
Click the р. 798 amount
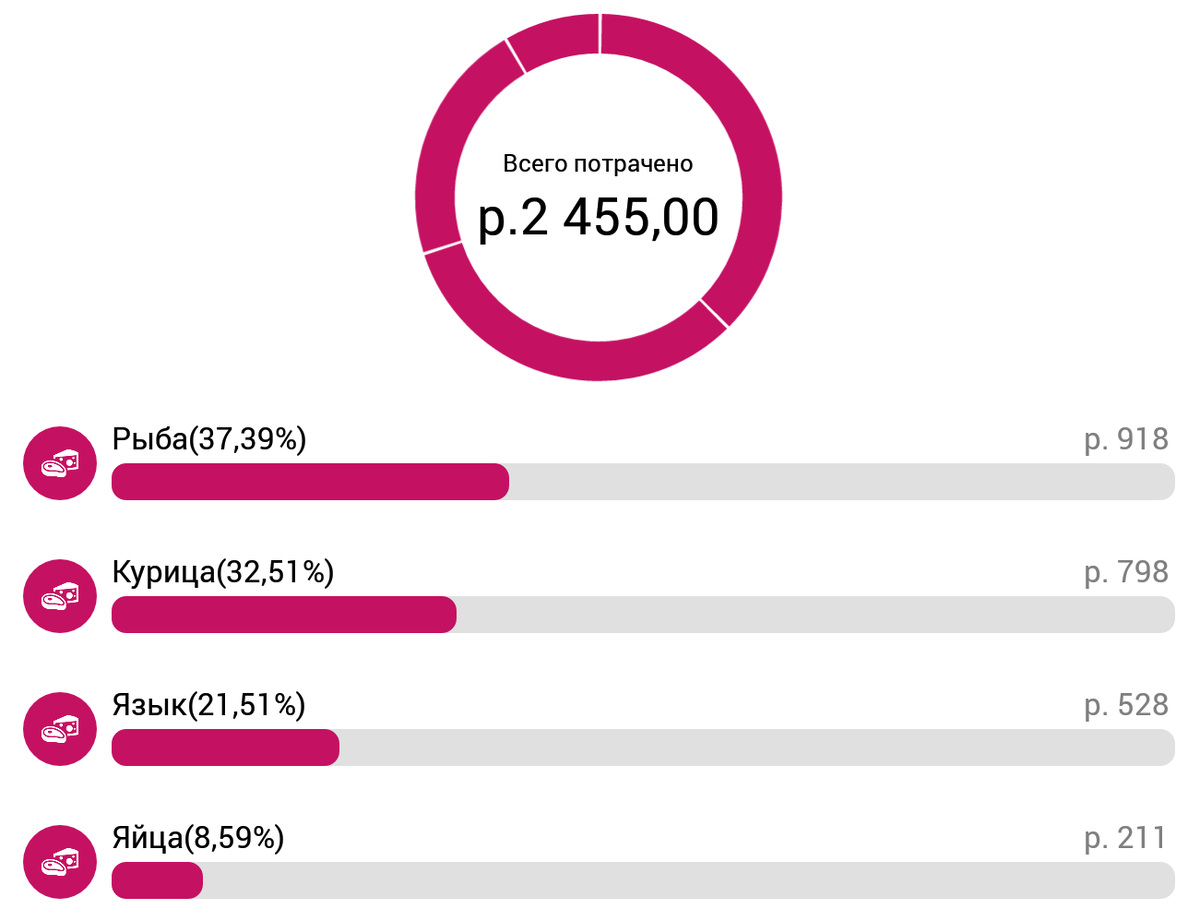(1126, 572)
